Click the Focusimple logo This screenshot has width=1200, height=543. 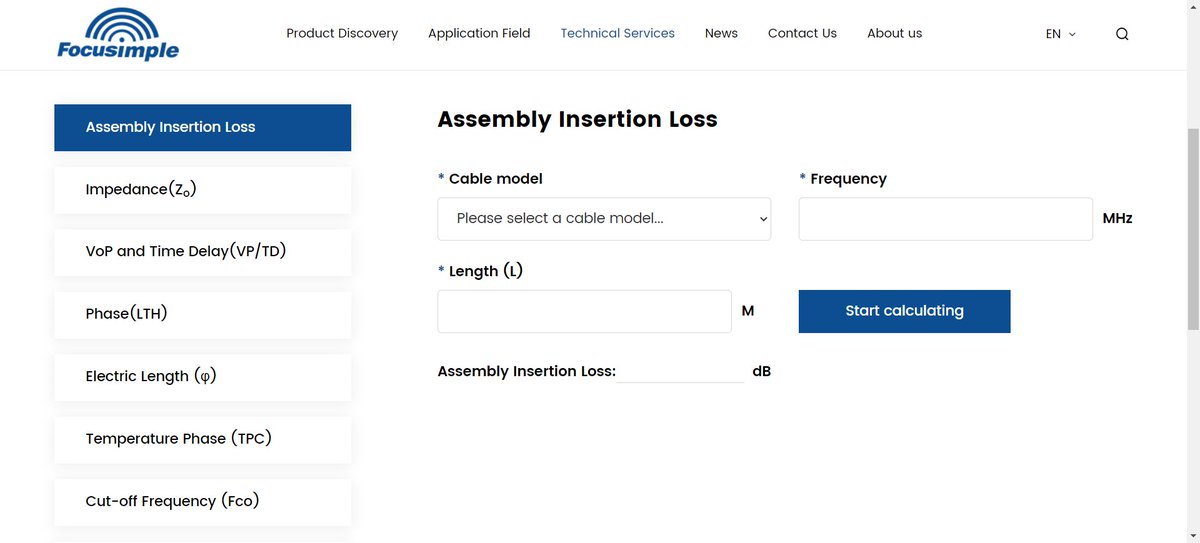118,34
